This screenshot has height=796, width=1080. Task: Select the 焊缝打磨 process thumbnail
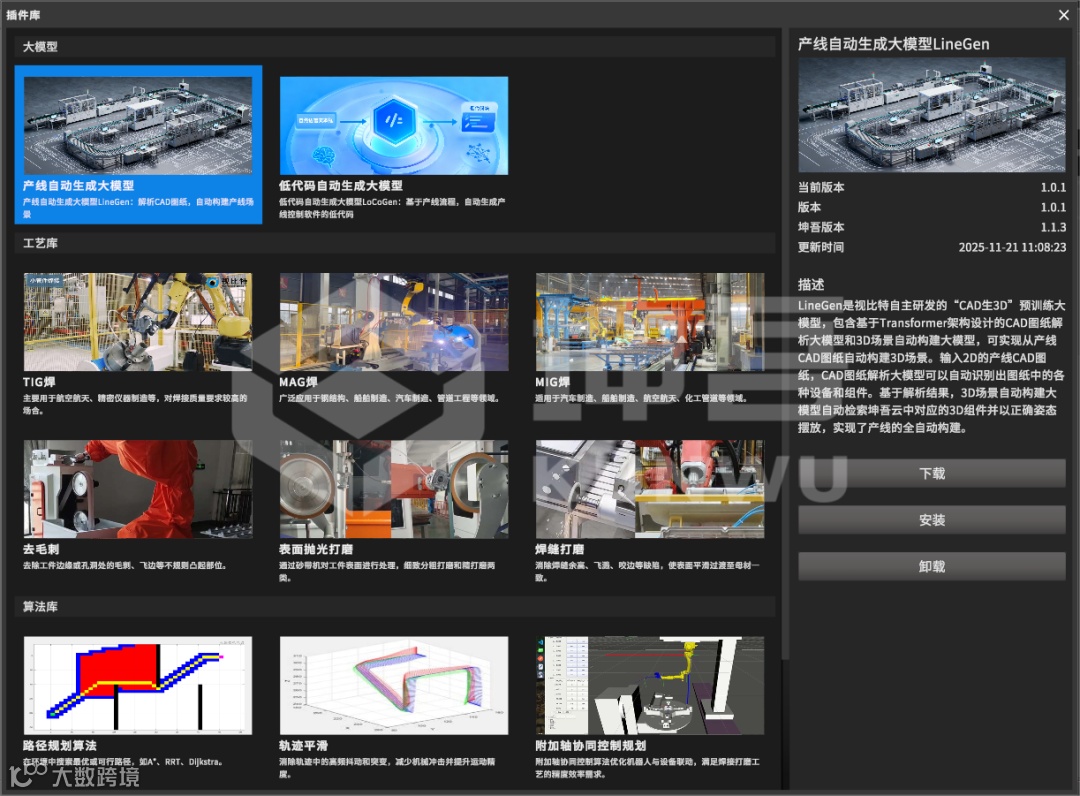pos(650,489)
